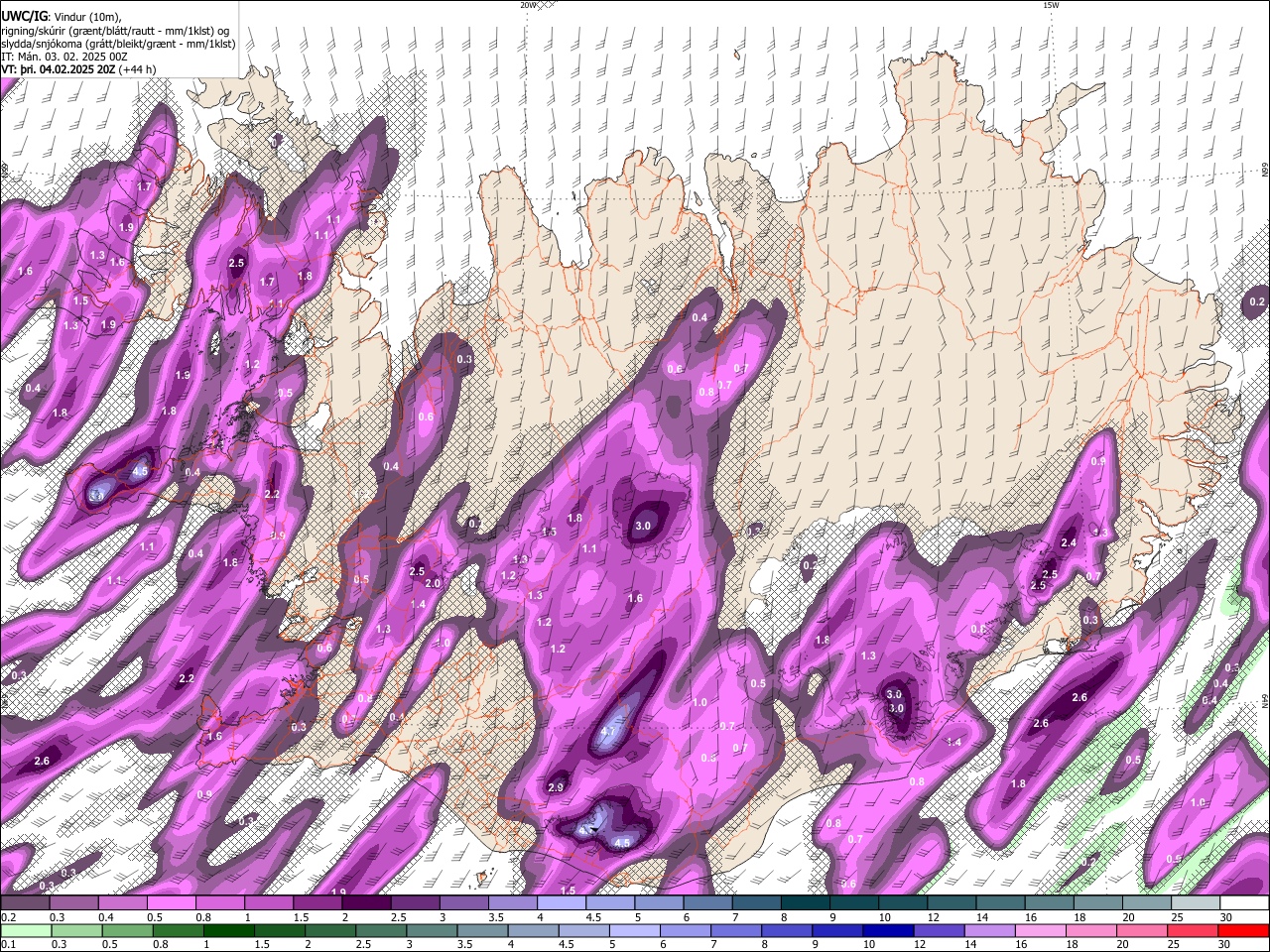Click the 'UWC/IG: Vindur (10m)' title text
This screenshot has width=1270, height=952.
click(x=62, y=17)
